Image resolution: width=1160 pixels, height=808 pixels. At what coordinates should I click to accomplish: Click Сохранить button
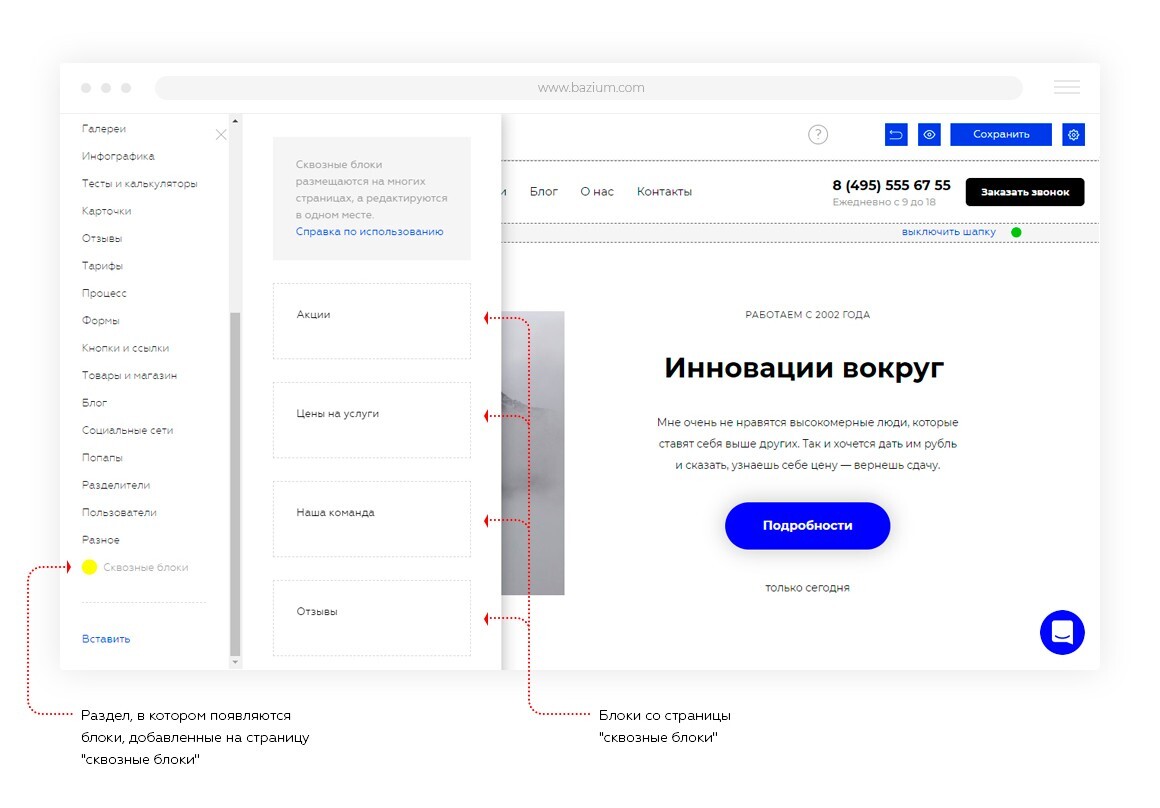coord(1000,135)
